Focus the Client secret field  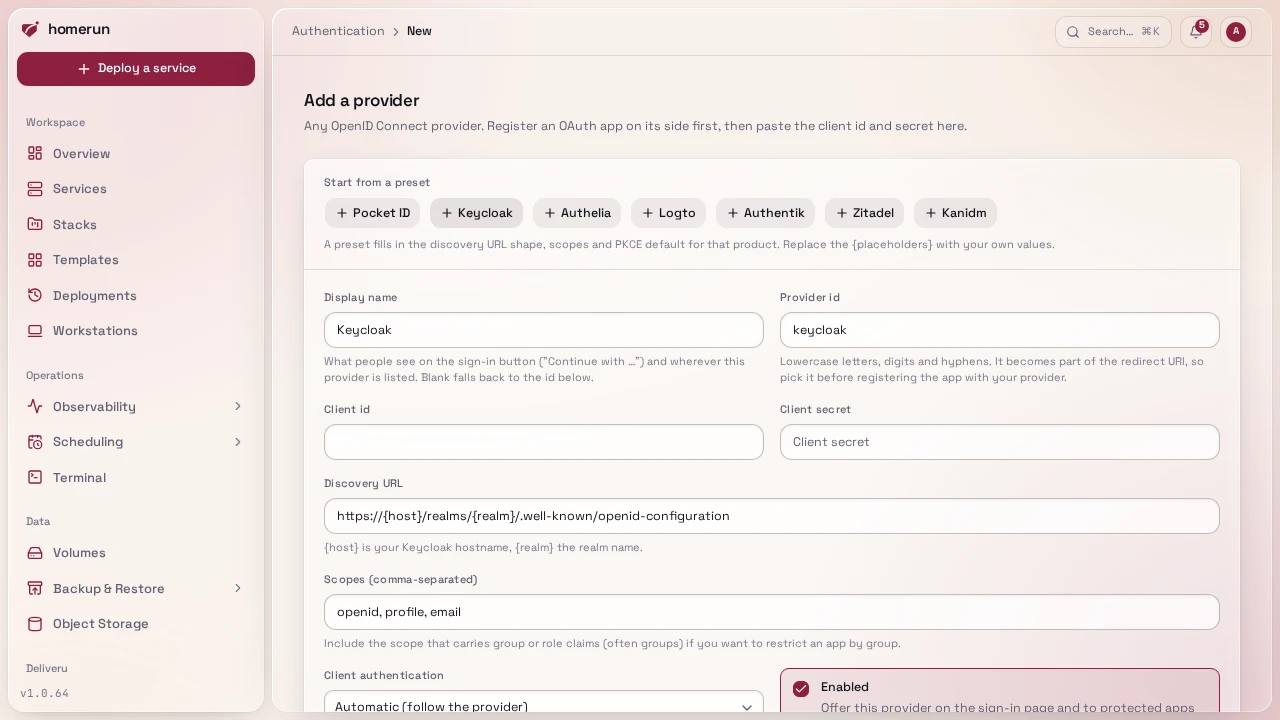point(1000,442)
